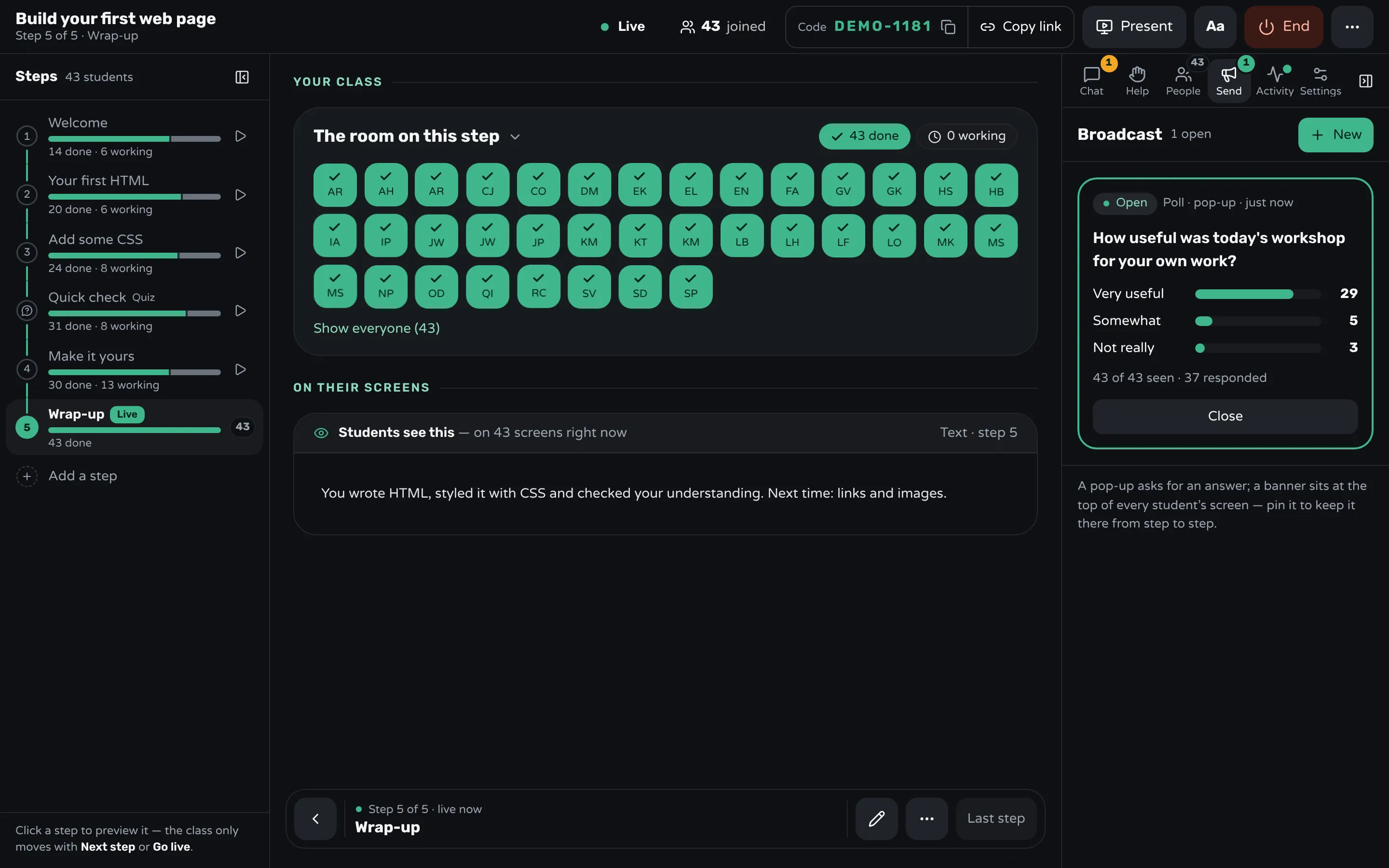
Task: Start Present mode
Action: 1133,27
